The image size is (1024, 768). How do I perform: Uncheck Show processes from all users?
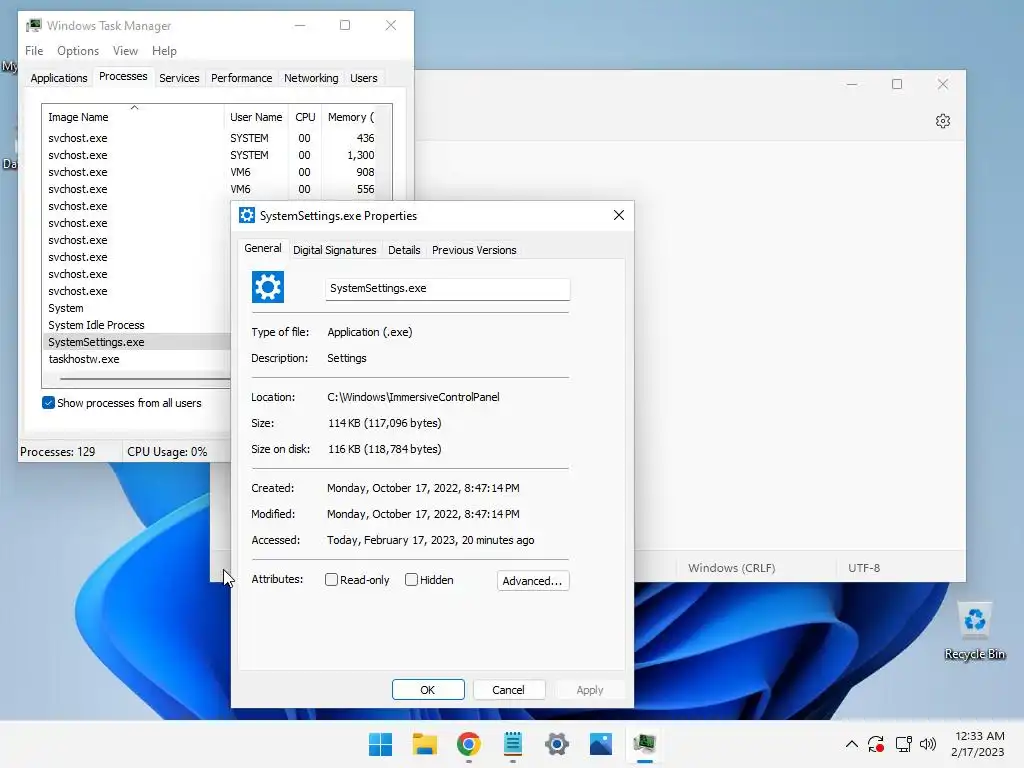pos(48,403)
